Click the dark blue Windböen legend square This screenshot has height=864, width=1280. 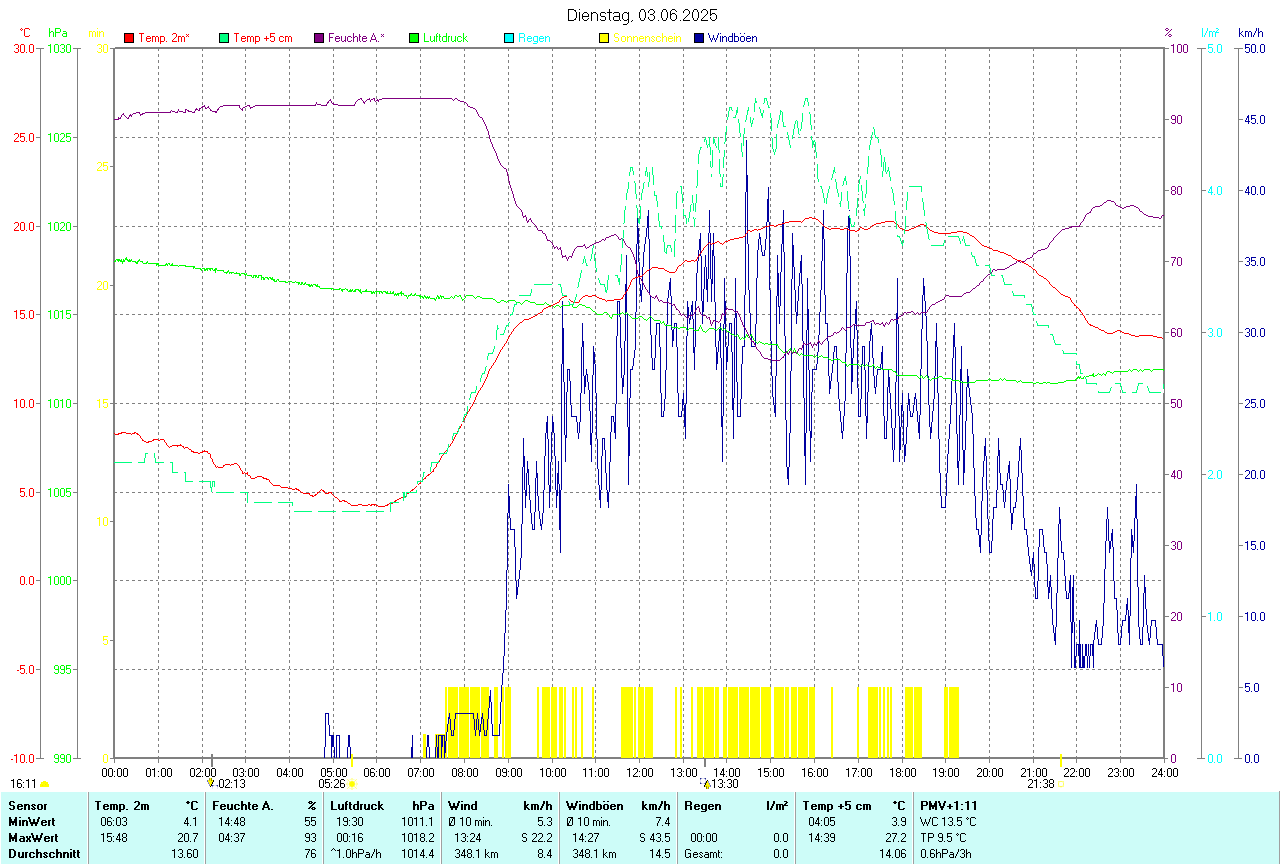(699, 38)
